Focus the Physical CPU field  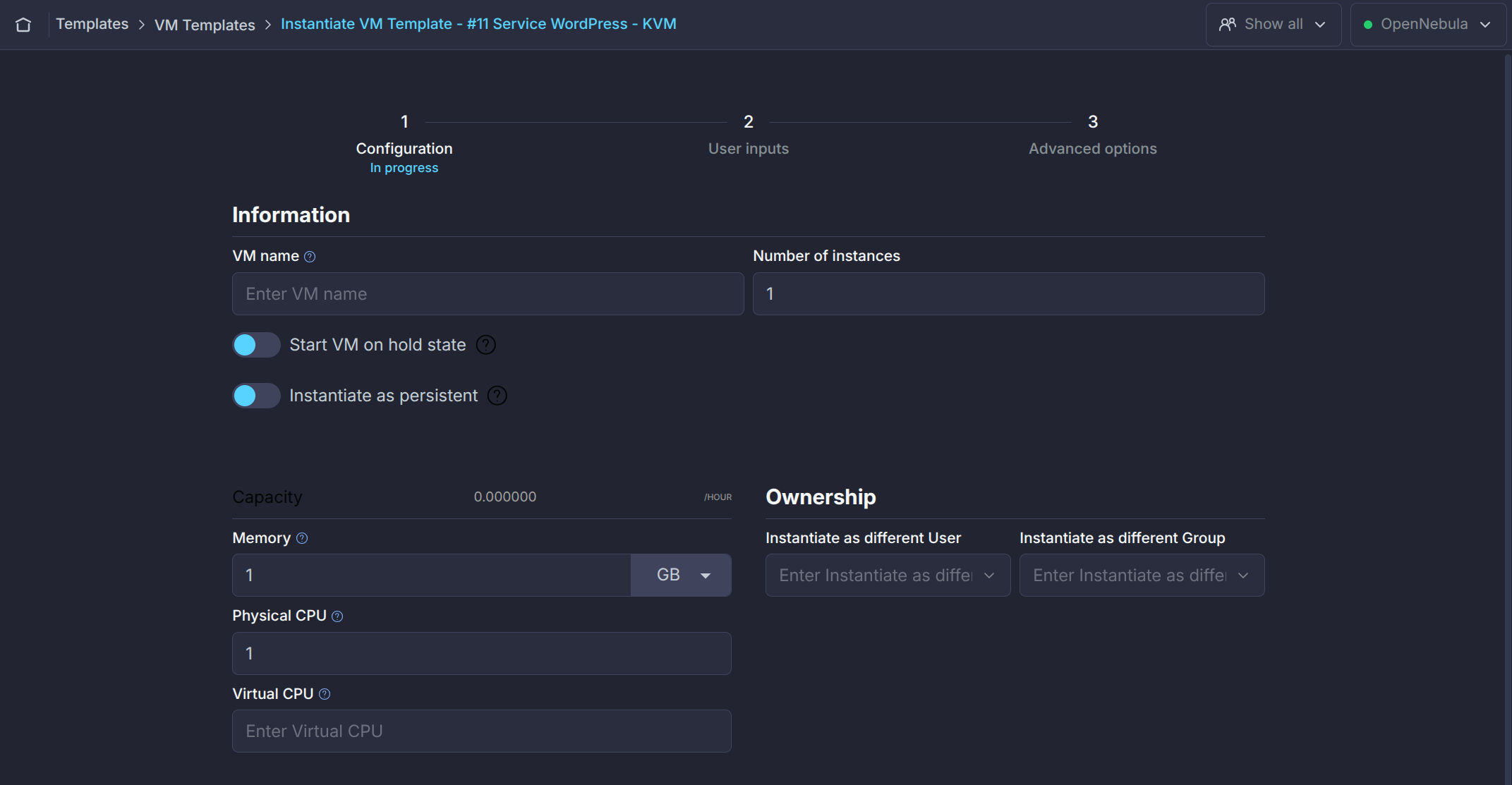click(482, 654)
